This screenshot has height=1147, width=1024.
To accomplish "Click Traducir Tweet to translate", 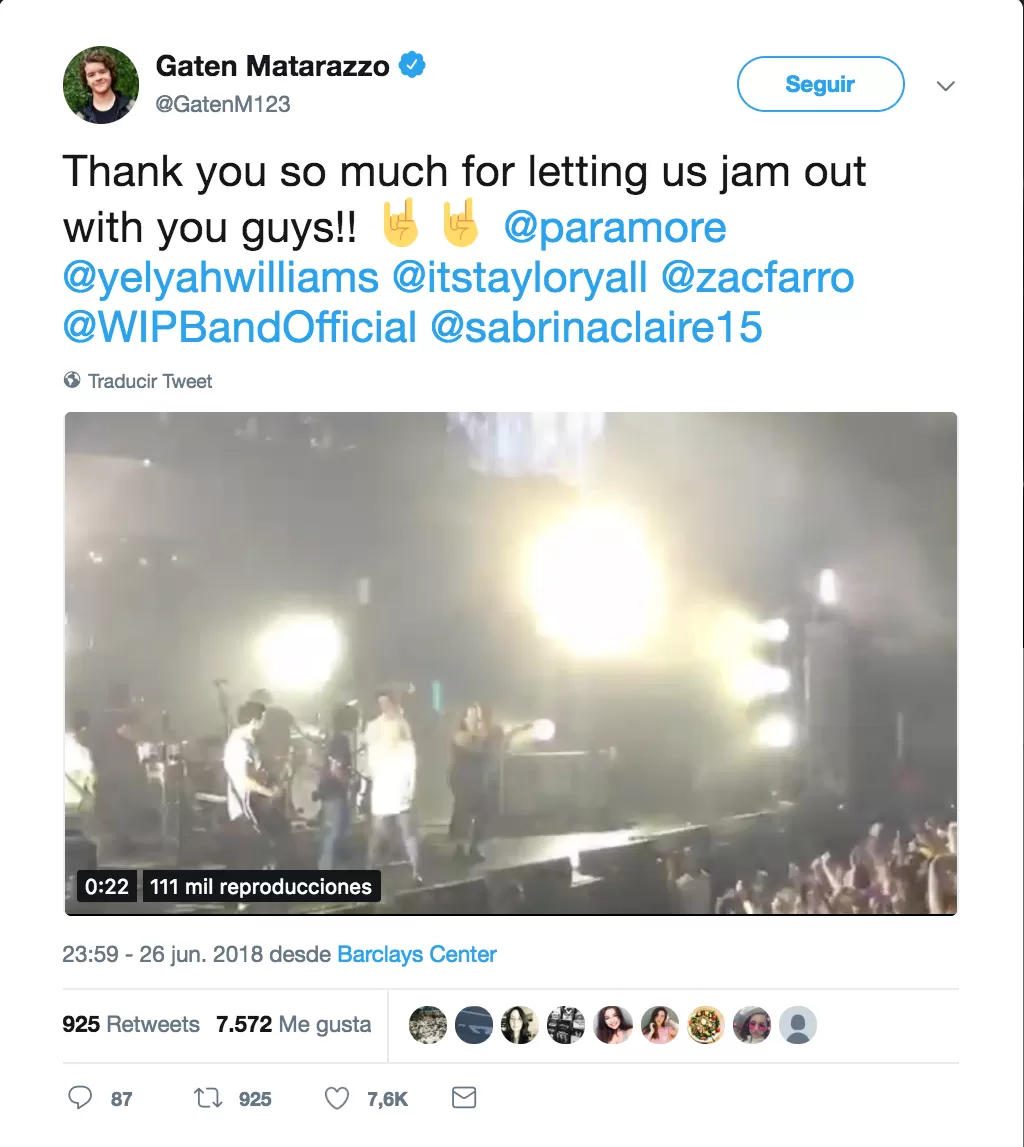I will click(x=150, y=381).
